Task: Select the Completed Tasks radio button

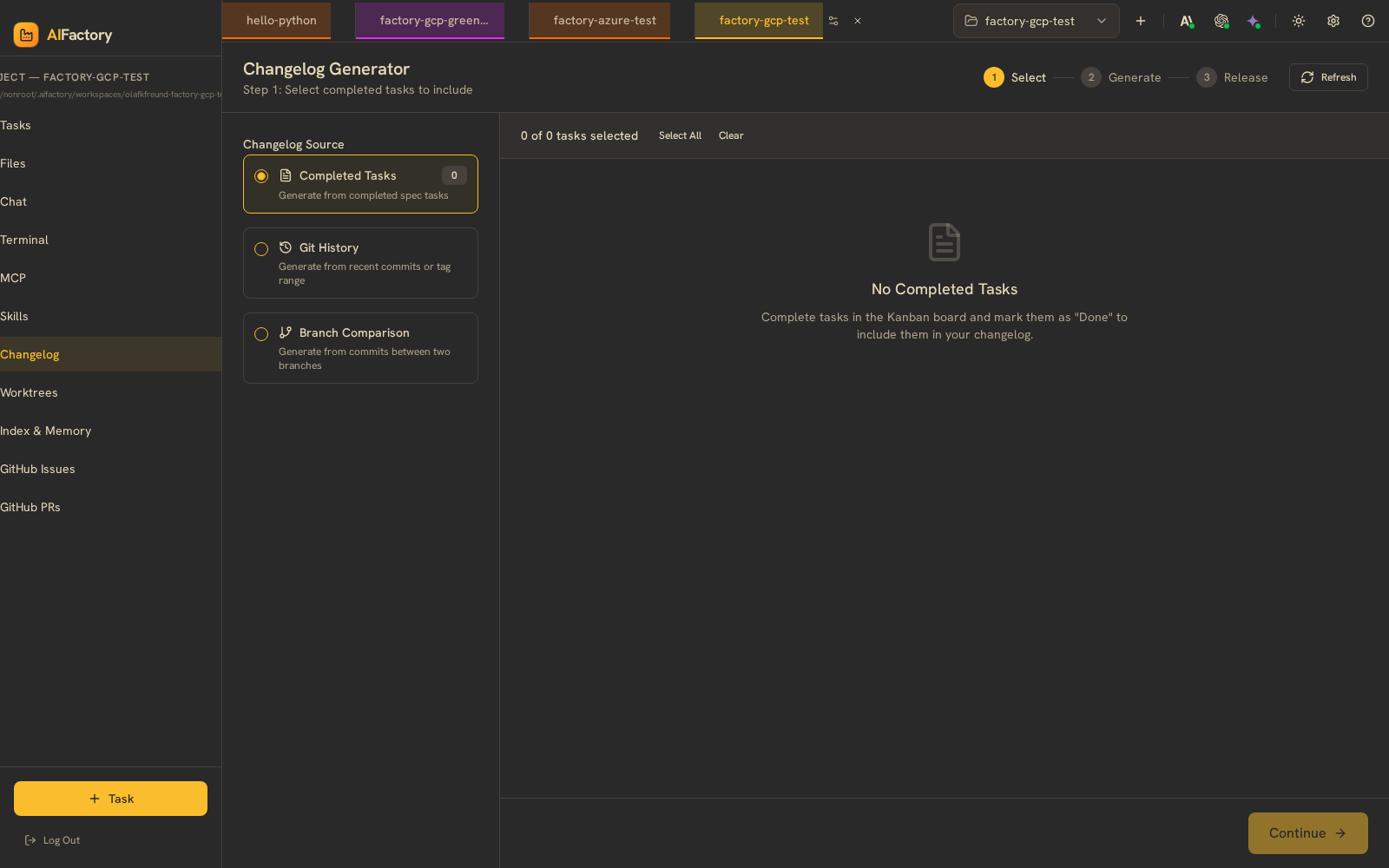Action: 261,176
